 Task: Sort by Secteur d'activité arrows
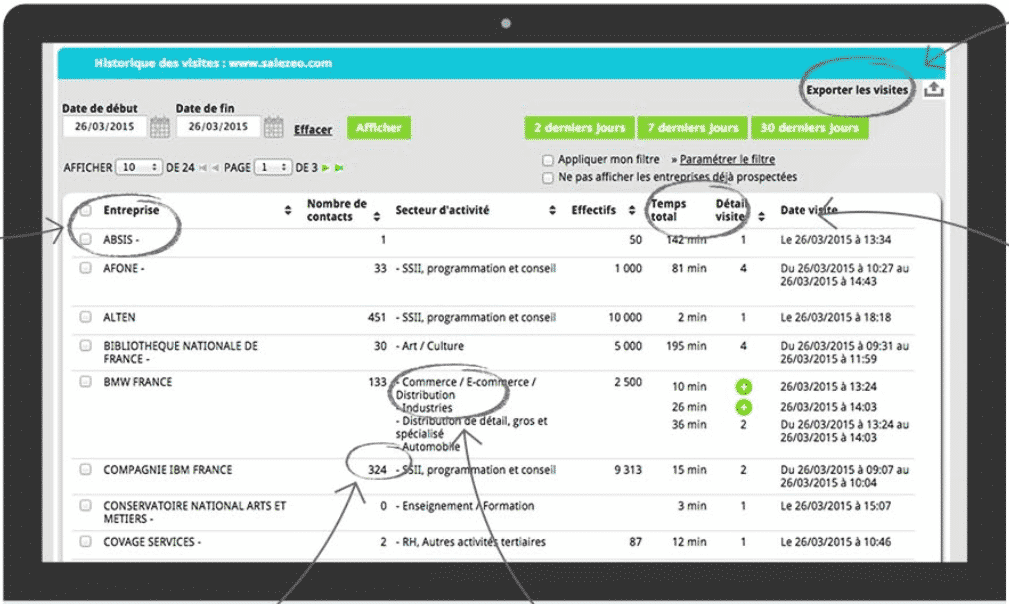pyautogui.click(x=552, y=210)
